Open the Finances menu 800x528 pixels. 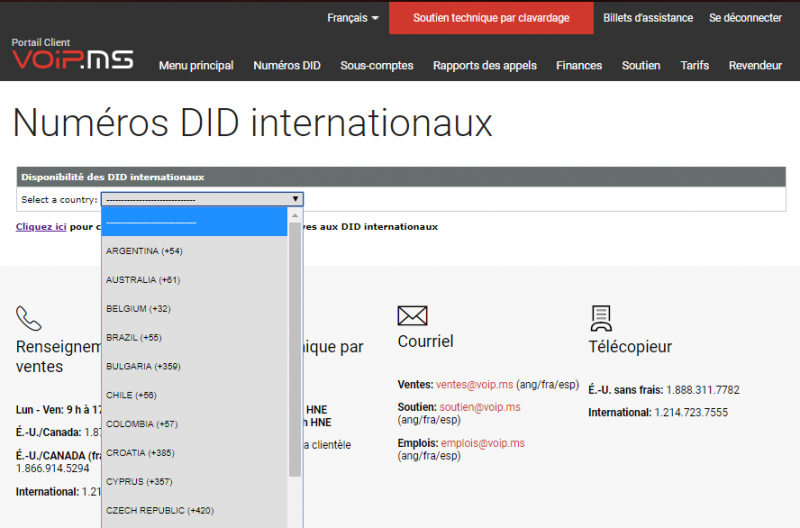[x=579, y=65]
